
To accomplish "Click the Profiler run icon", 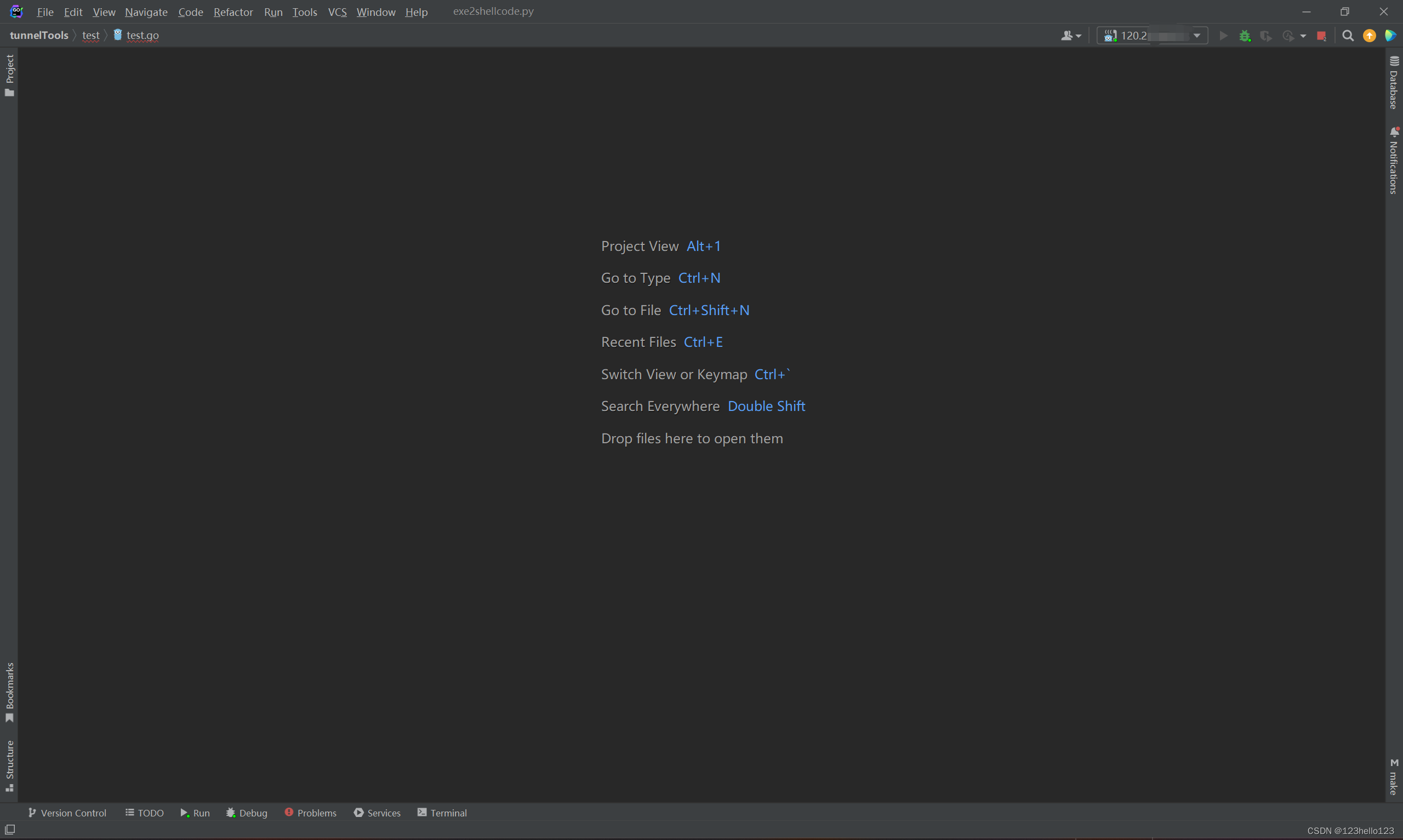I will 1288,36.
